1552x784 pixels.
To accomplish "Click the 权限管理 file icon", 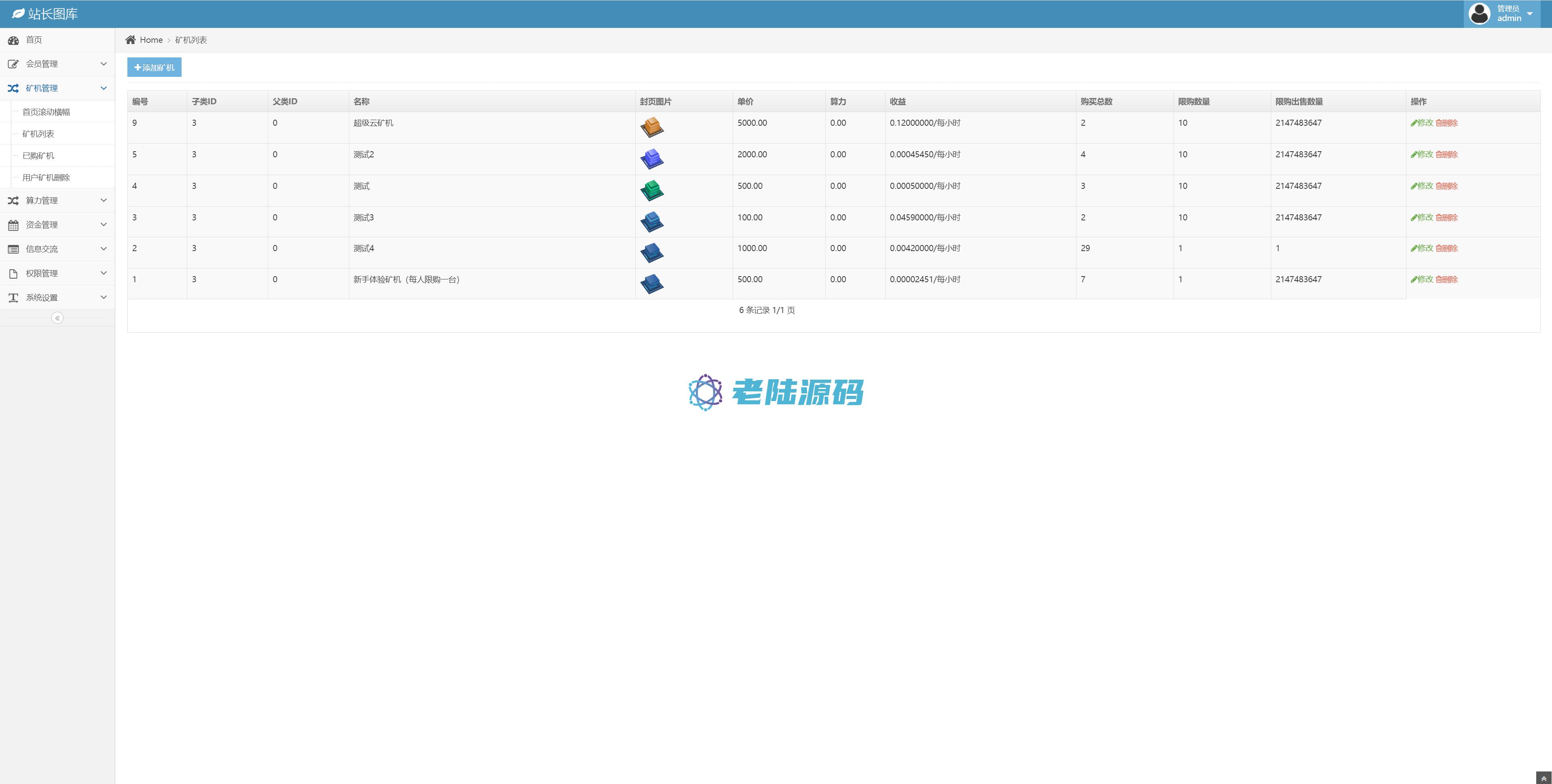I will [x=13, y=274].
